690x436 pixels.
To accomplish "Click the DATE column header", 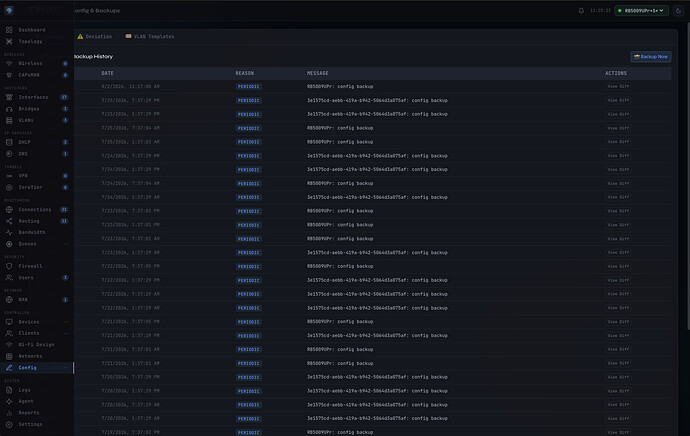I will [x=107, y=73].
